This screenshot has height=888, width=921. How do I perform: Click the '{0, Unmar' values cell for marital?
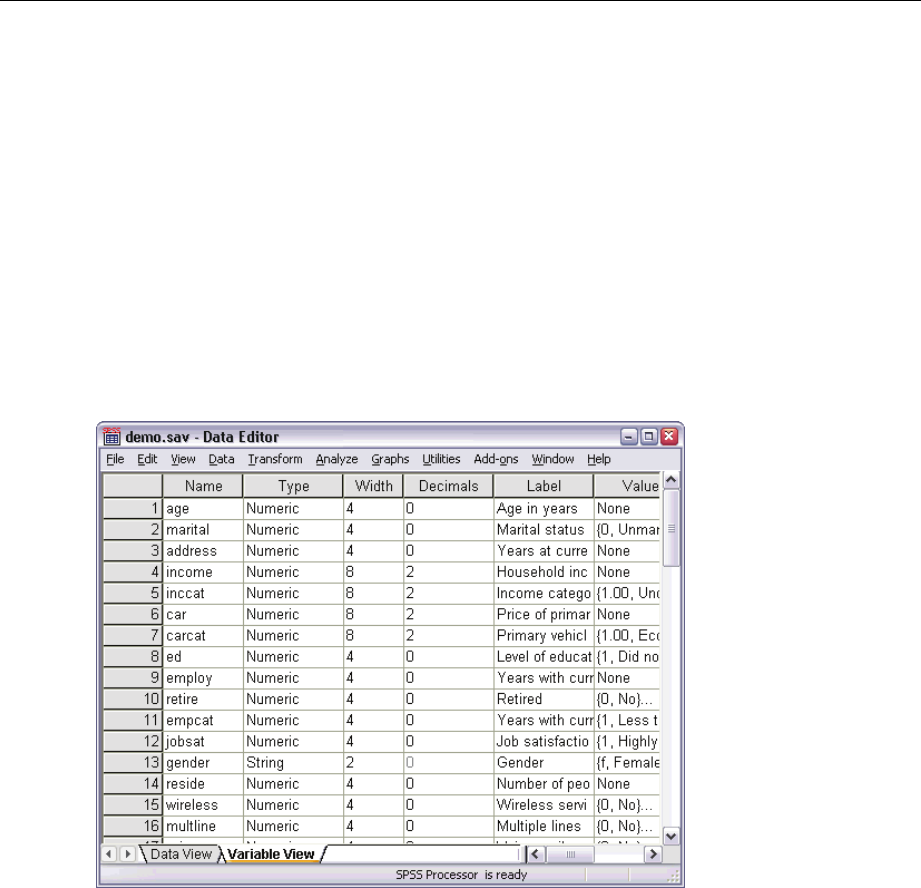coord(627,530)
